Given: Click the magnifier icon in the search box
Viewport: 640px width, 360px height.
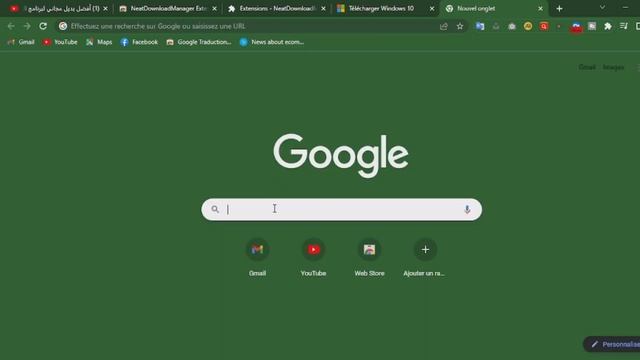Looking at the screenshot, I should [215, 209].
